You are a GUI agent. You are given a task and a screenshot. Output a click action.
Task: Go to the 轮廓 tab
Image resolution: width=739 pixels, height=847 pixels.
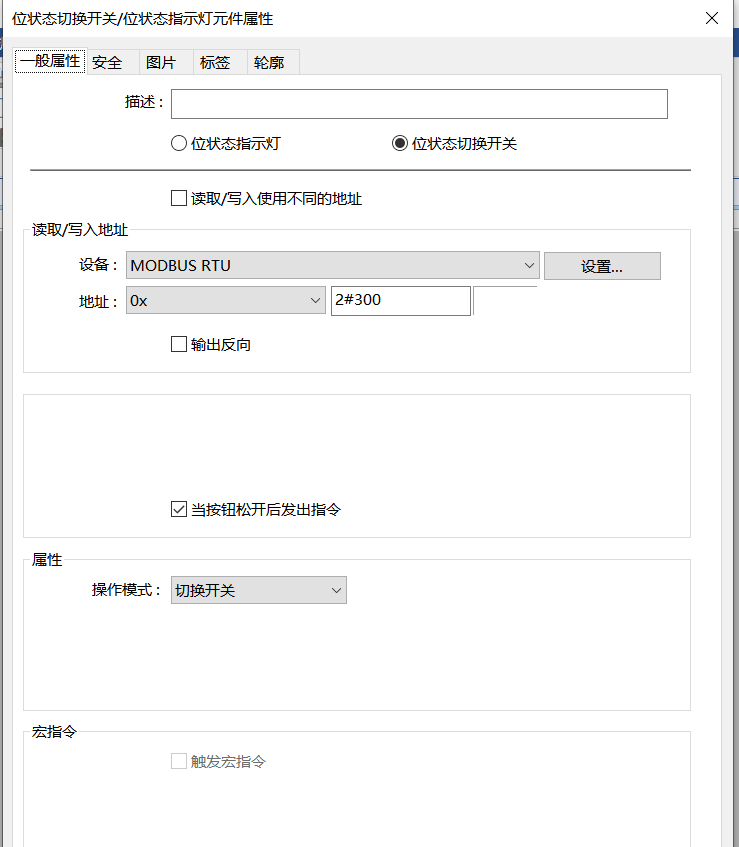[269, 63]
